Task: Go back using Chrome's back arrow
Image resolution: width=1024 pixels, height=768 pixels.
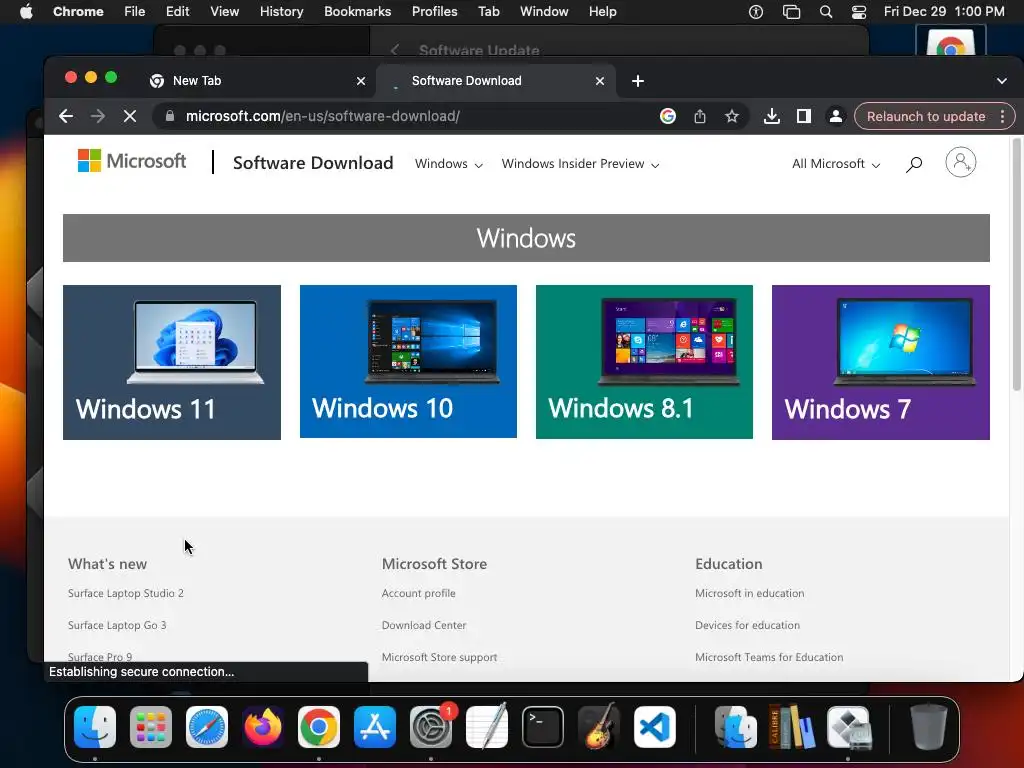Action: (65, 116)
